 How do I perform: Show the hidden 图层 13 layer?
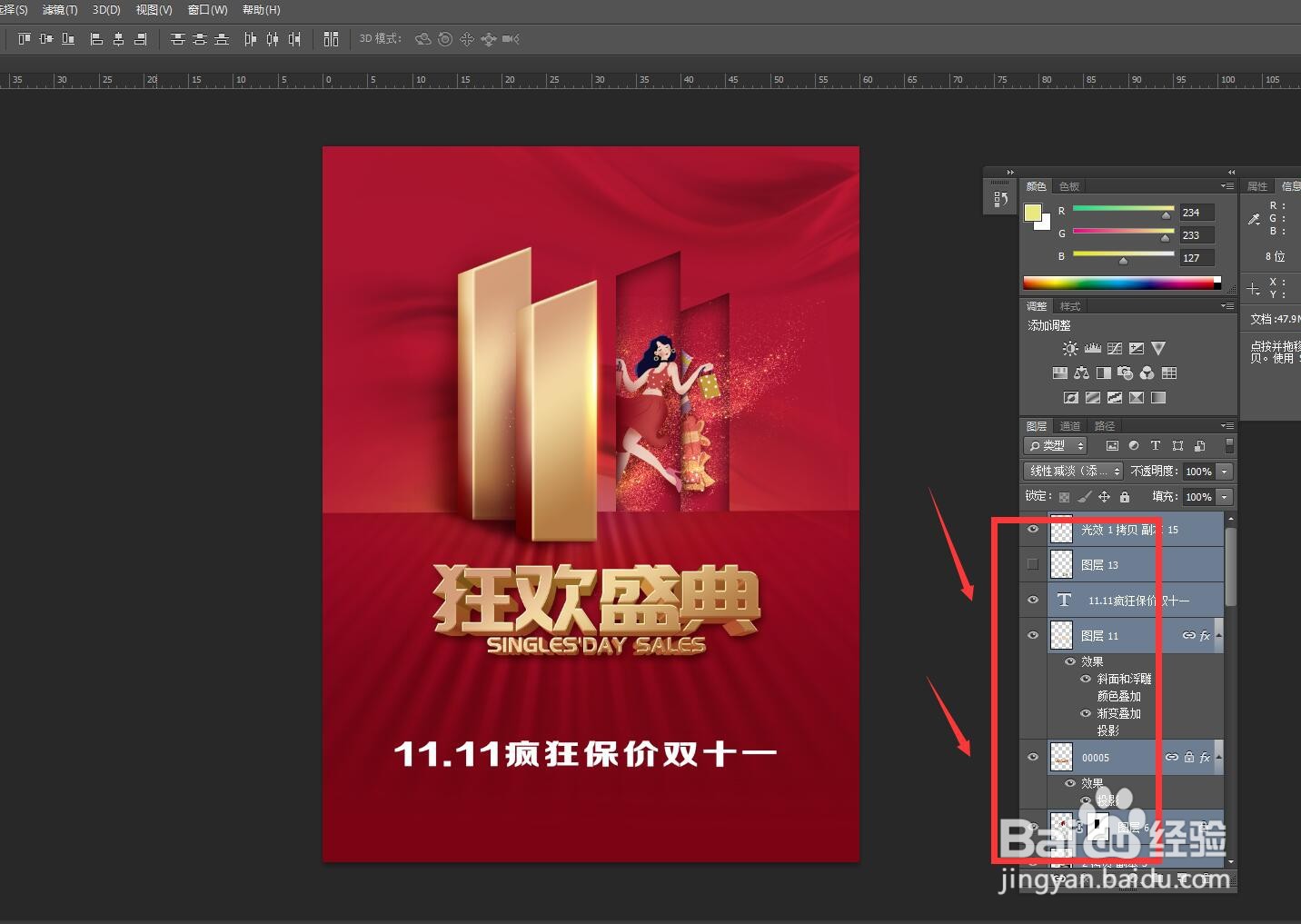click(1032, 564)
